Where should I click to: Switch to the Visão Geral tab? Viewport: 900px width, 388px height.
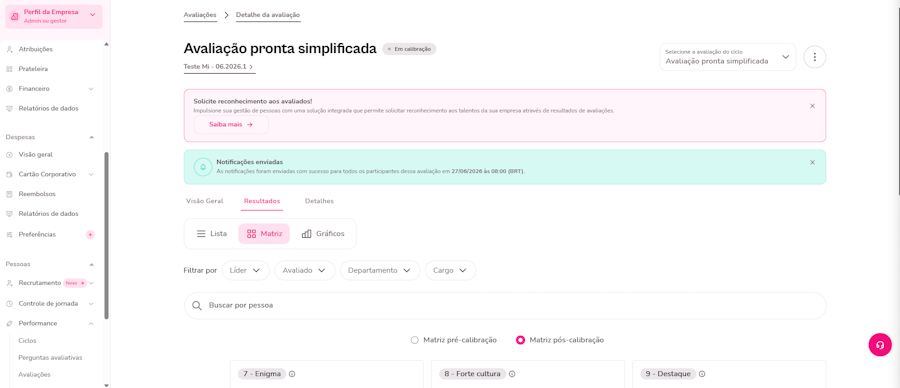pyautogui.click(x=205, y=201)
